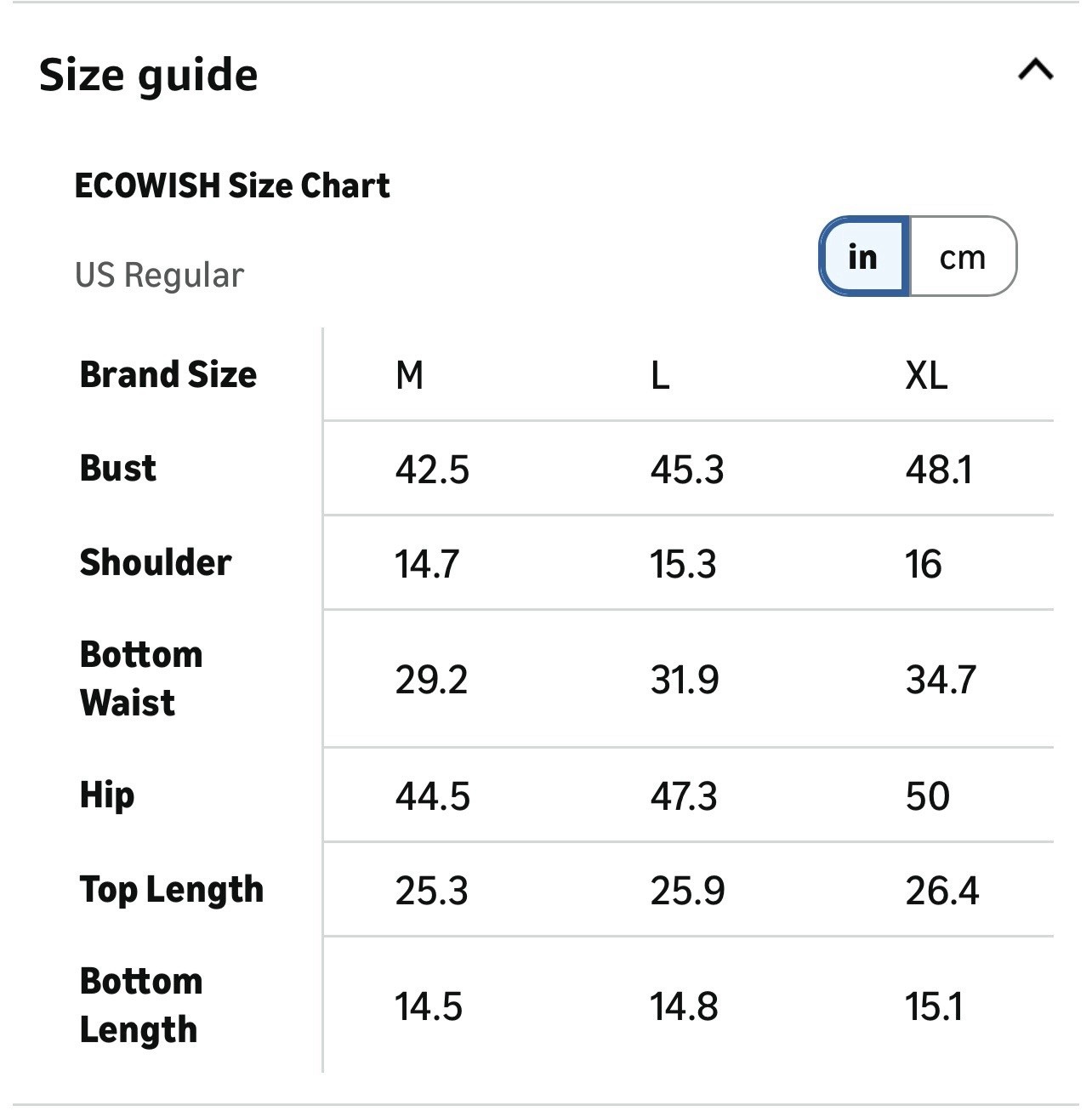1092x1117 pixels.
Task: Select the 31.9 waist value for L
Action: click(685, 680)
